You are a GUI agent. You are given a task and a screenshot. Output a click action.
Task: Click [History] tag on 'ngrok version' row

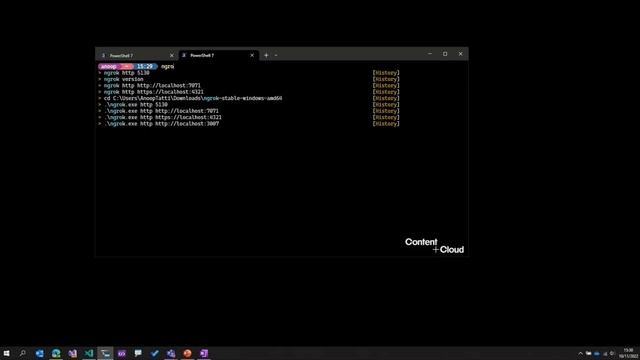pyautogui.click(x=386, y=79)
